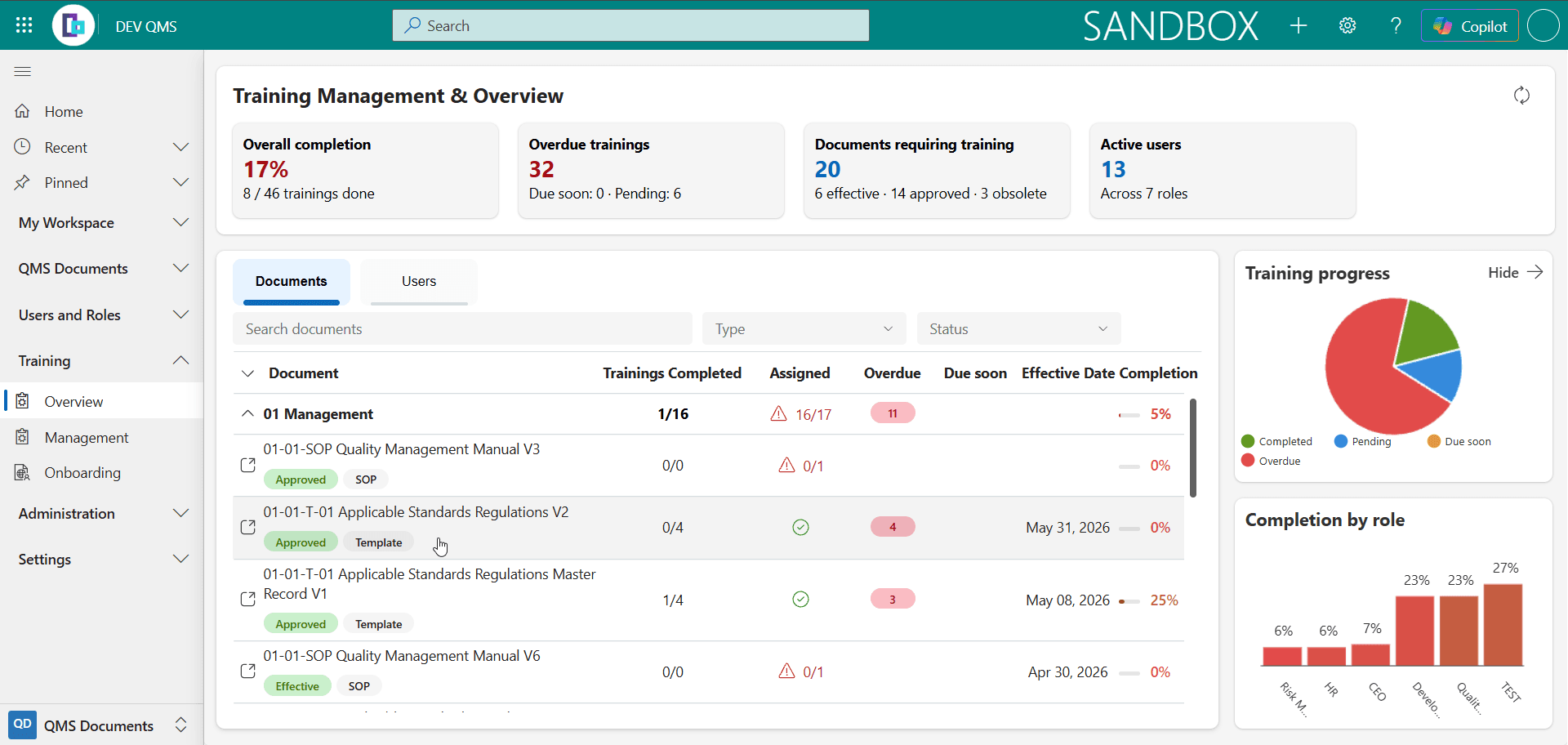The height and width of the screenshot is (745, 1568).
Task: Toggle the Completed legend item in chart
Action: click(x=1276, y=441)
